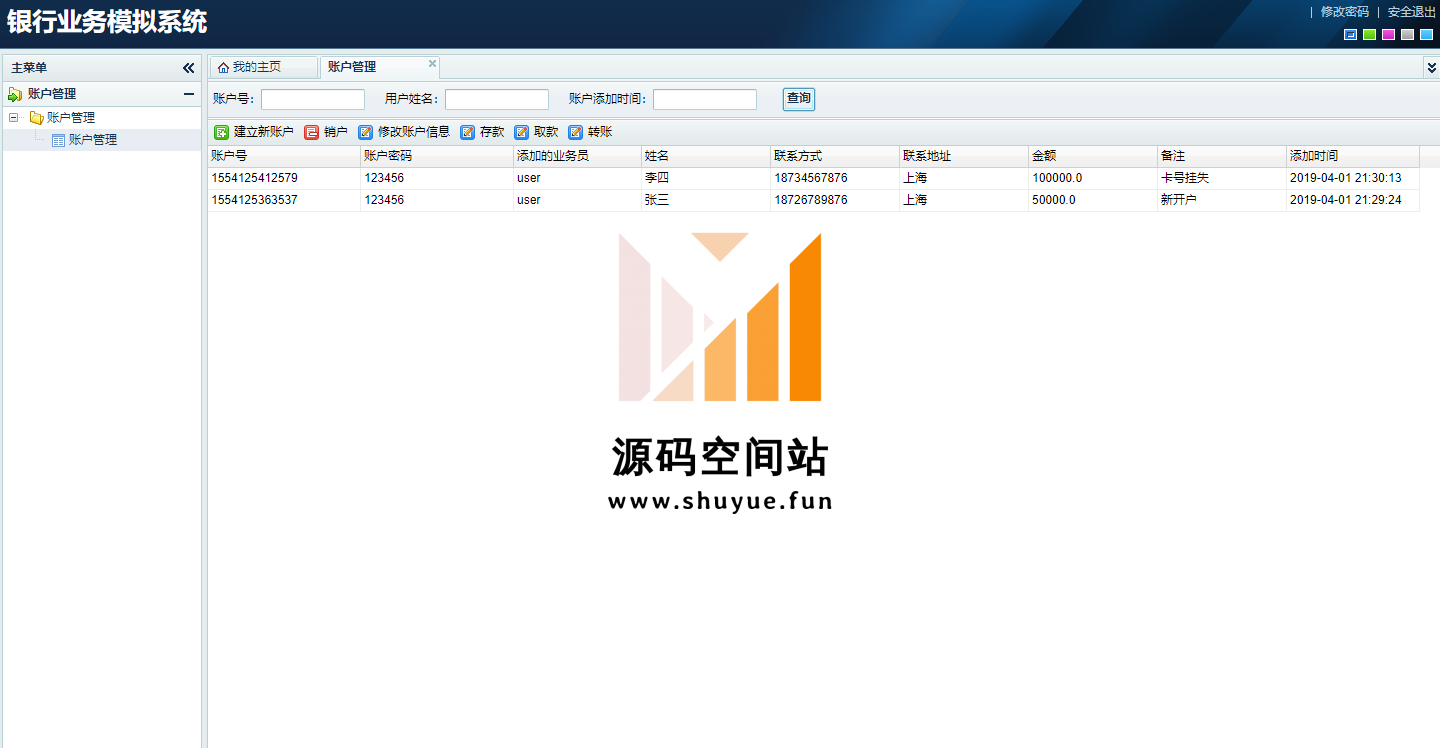
Task: Click timestamp 2019-04-01 21:29:24
Action: tap(1346, 200)
